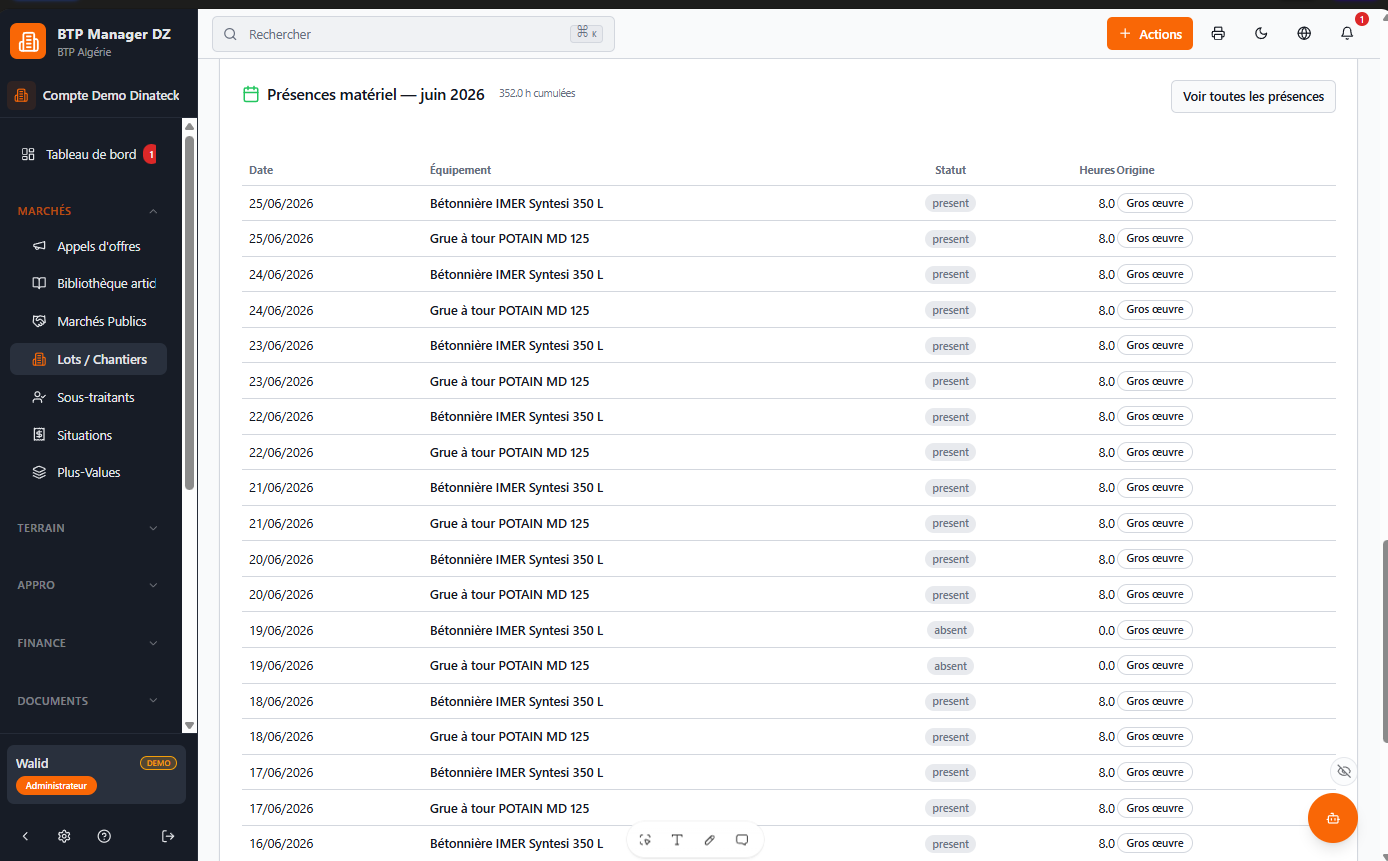1388x861 pixels.
Task: Click Gros œuvre tag on 25/06 Bétonnière row
Action: [x=1155, y=203]
